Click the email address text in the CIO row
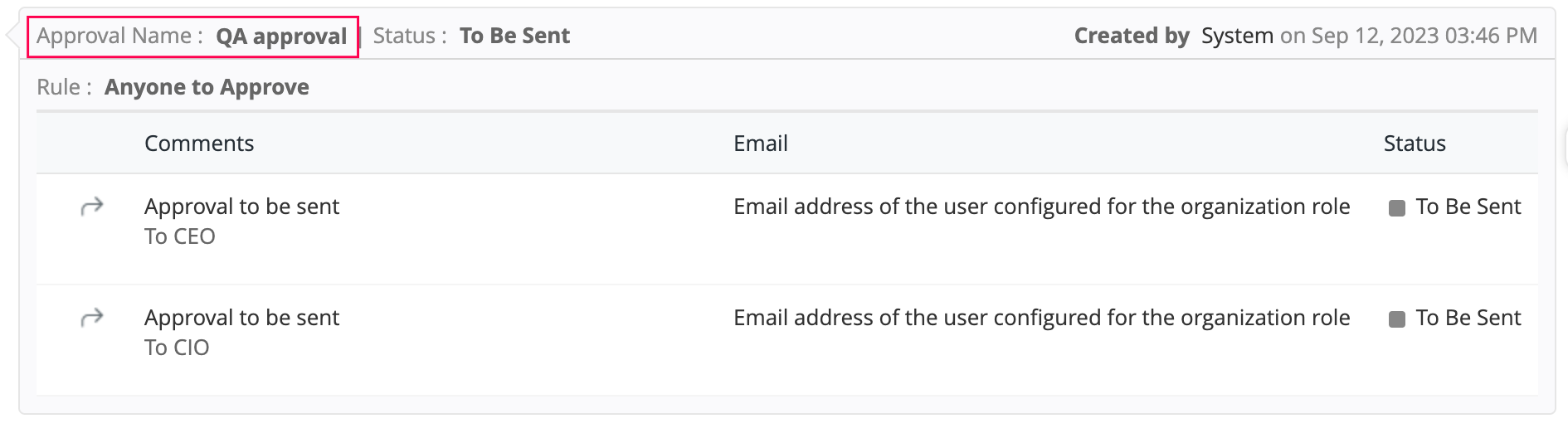The image size is (1568, 438). 1041,318
